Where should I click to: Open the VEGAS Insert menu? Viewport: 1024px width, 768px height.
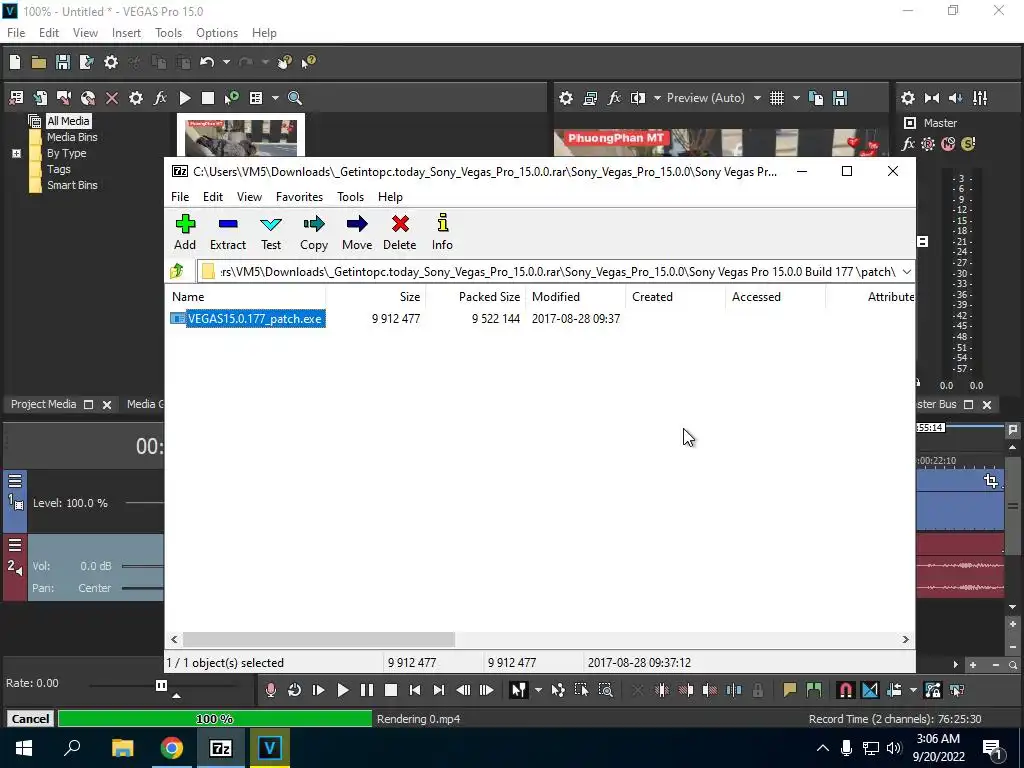(126, 33)
